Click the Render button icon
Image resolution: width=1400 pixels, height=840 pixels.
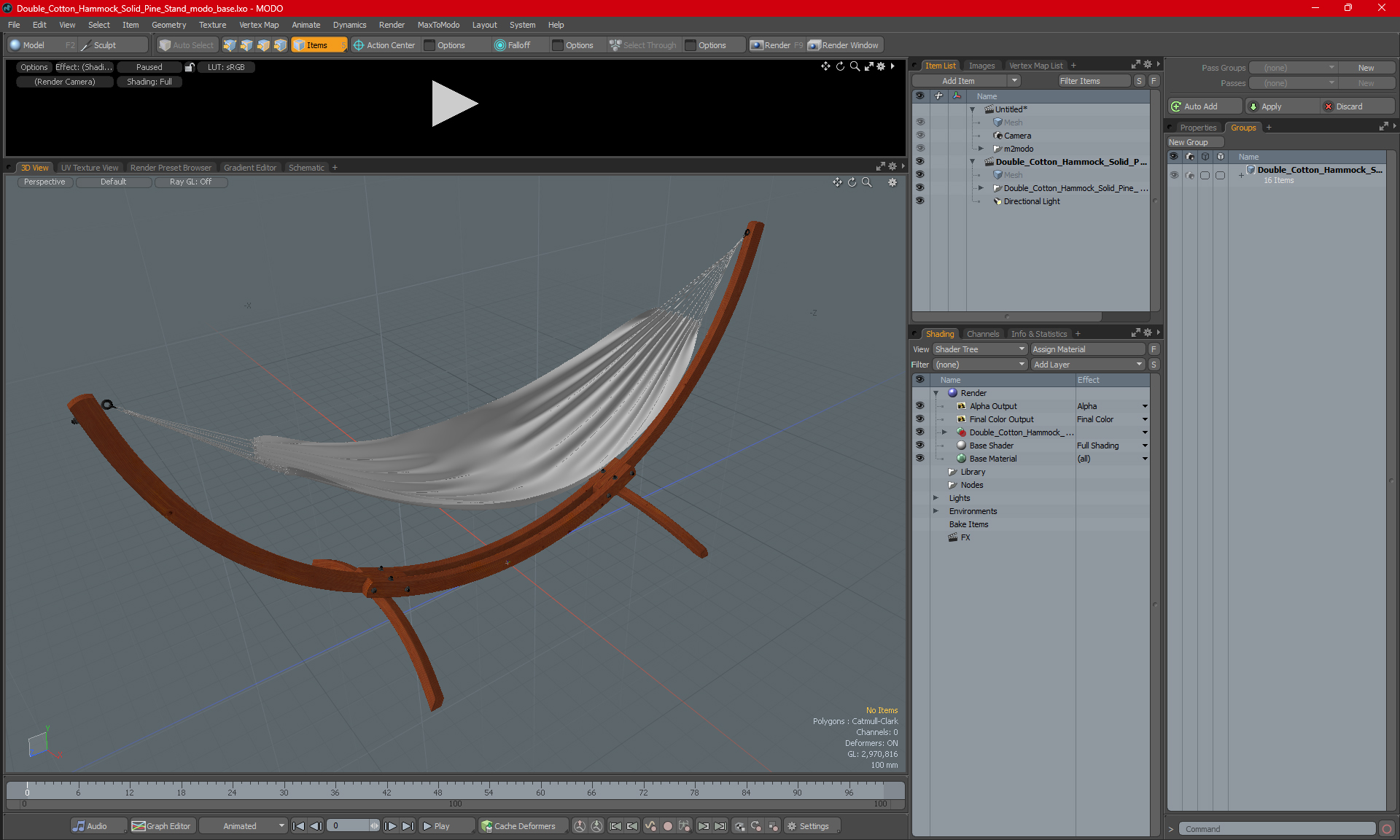click(x=759, y=45)
